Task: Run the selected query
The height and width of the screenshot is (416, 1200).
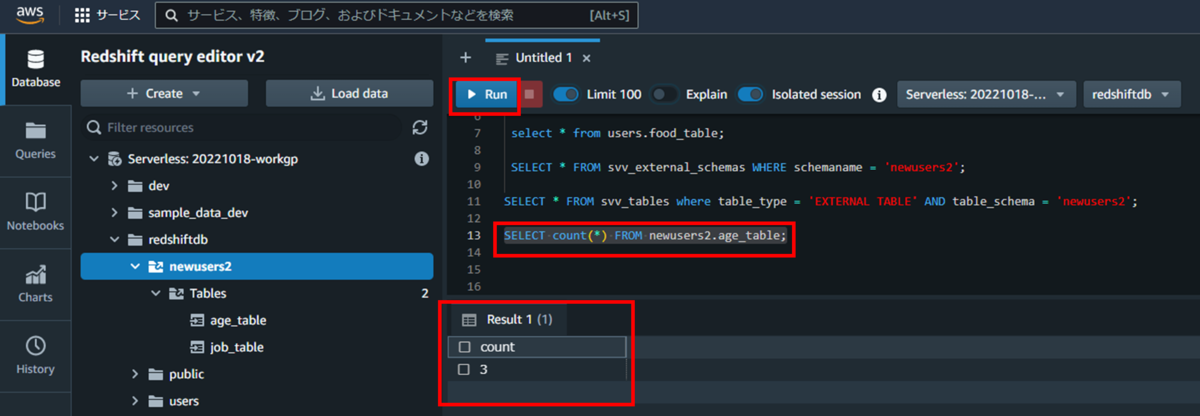Action: point(485,94)
